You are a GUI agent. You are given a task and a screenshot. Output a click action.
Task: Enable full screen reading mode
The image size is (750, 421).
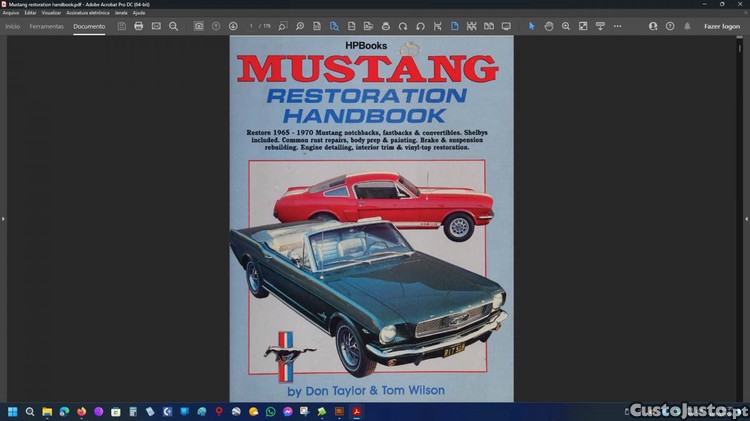pyautogui.click(x=506, y=26)
